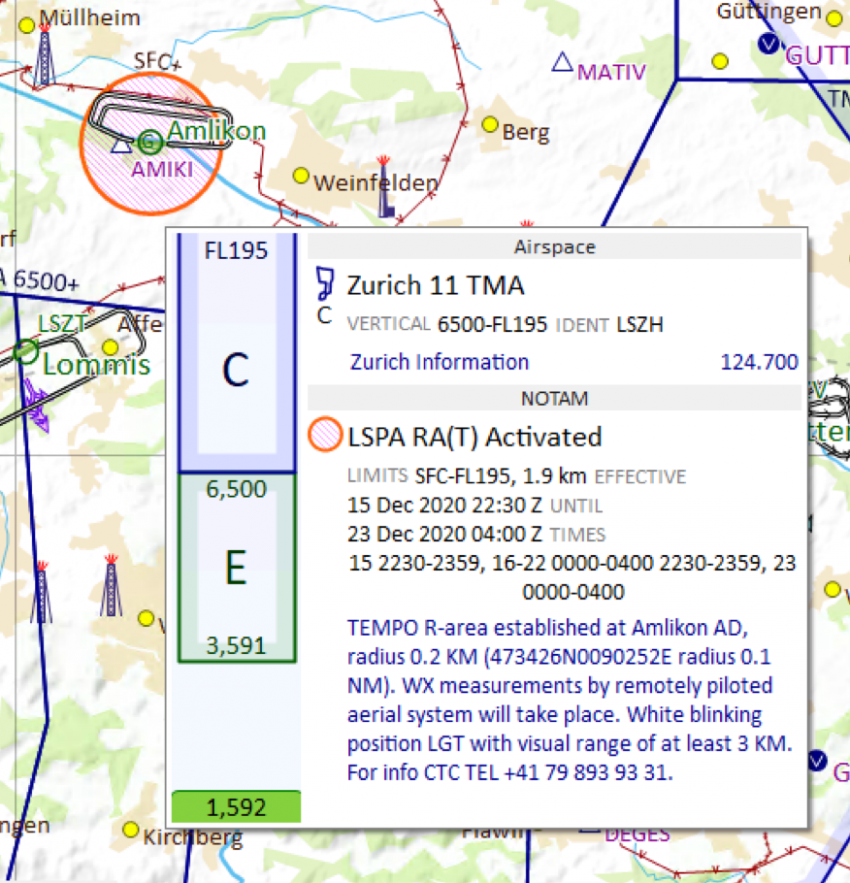Click the Zurich 11 TMA airspace icon
Viewport: 850px width, 883px height.
tap(324, 283)
